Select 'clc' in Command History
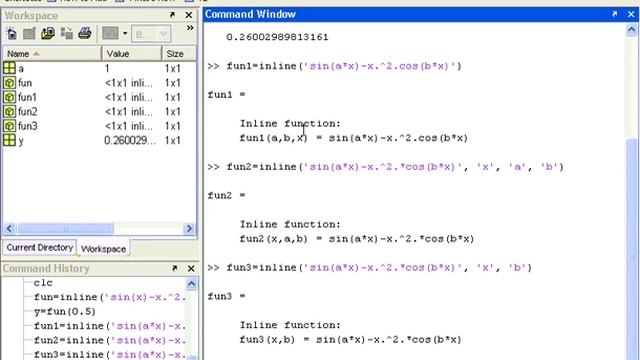640x360 pixels. coord(43,282)
